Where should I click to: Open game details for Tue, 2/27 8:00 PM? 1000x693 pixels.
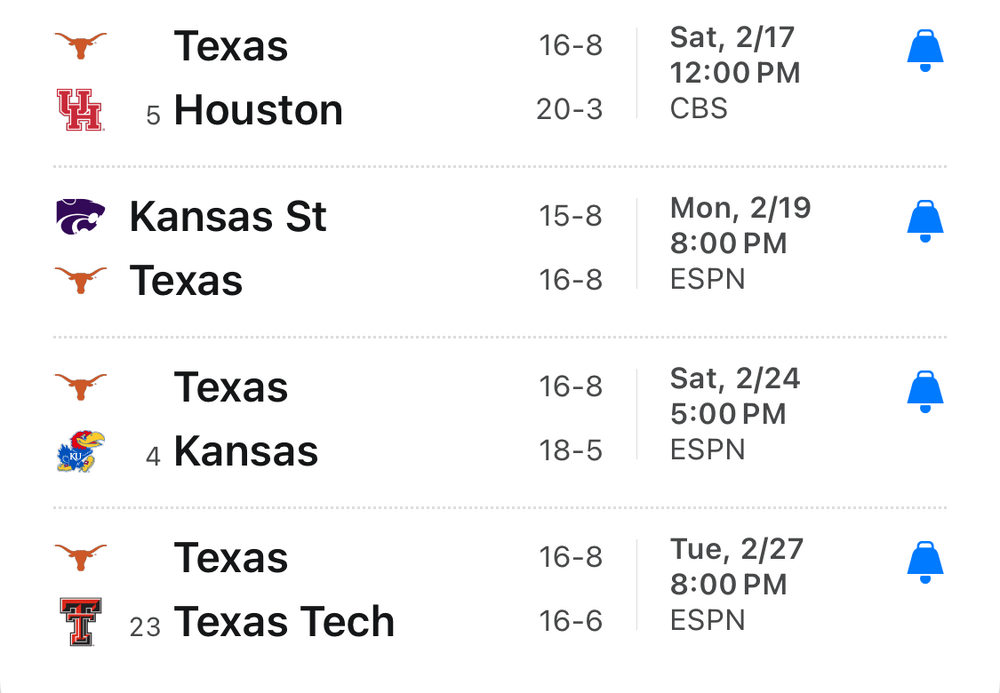[737, 584]
